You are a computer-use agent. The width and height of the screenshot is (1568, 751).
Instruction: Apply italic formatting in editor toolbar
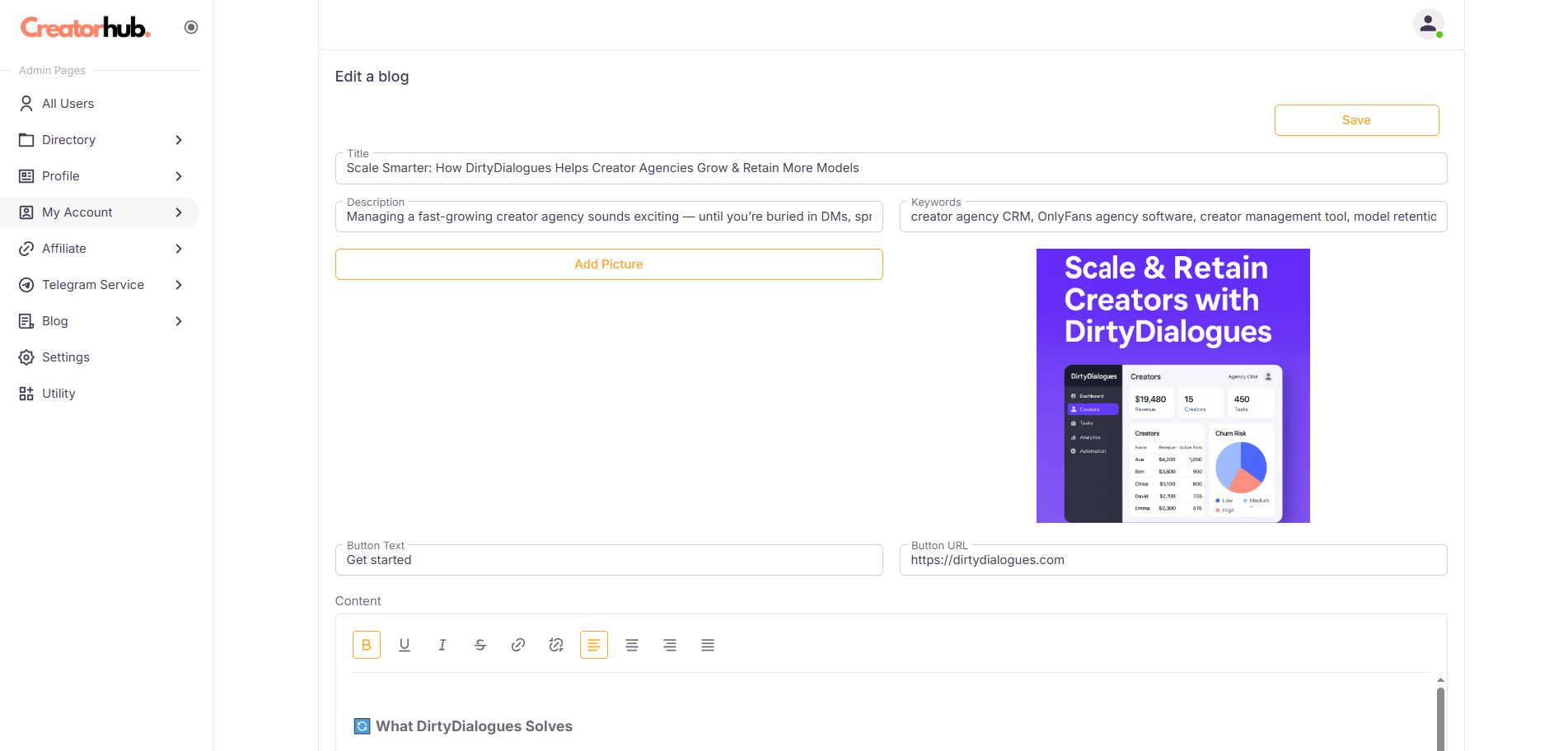click(x=442, y=645)
